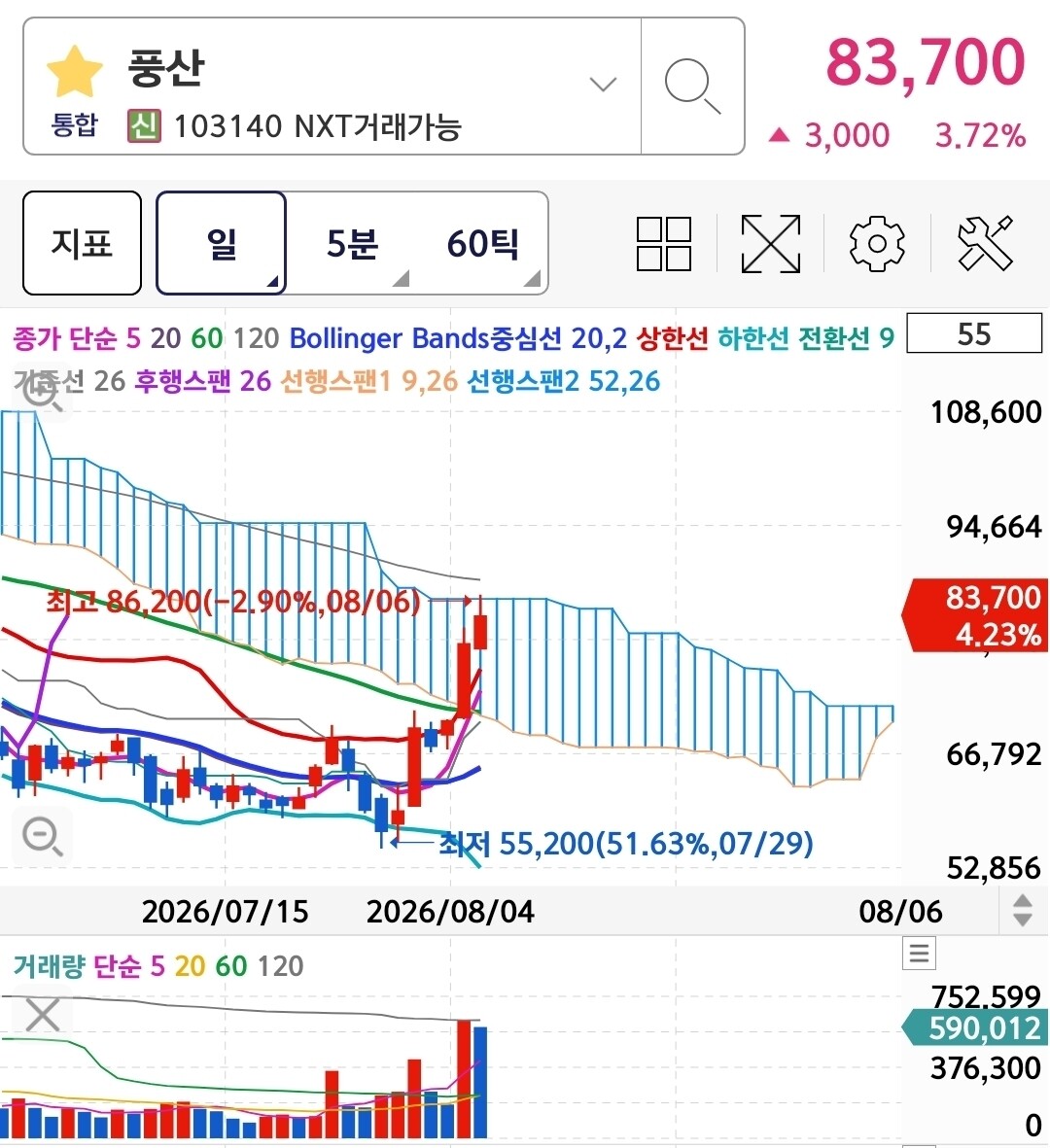Click the 선행스팬1 9,26 legend label
Viewport: 1050px width, 1148px height.
click(369, 381)
